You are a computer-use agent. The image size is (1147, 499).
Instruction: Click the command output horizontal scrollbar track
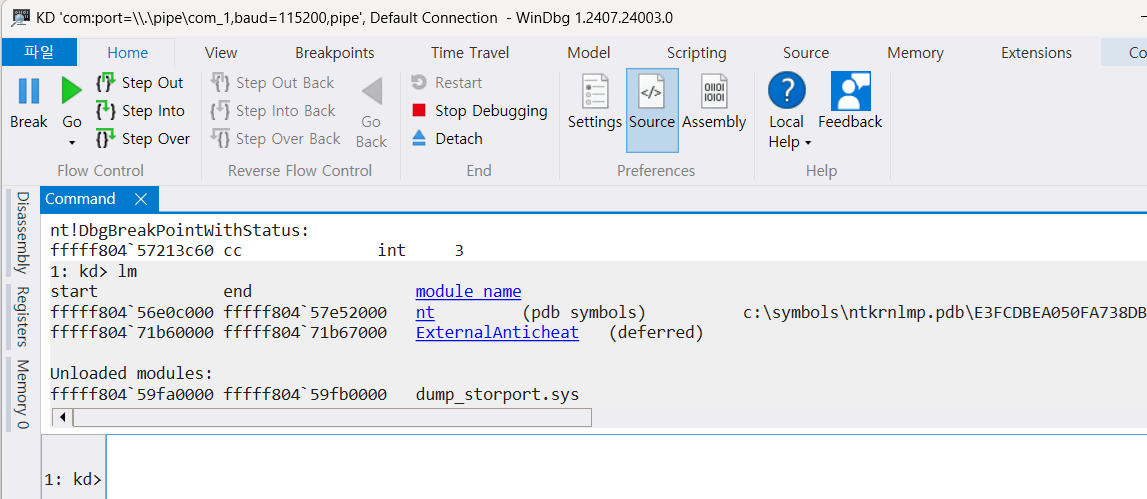pyautogui.click(x=331, y=417)
